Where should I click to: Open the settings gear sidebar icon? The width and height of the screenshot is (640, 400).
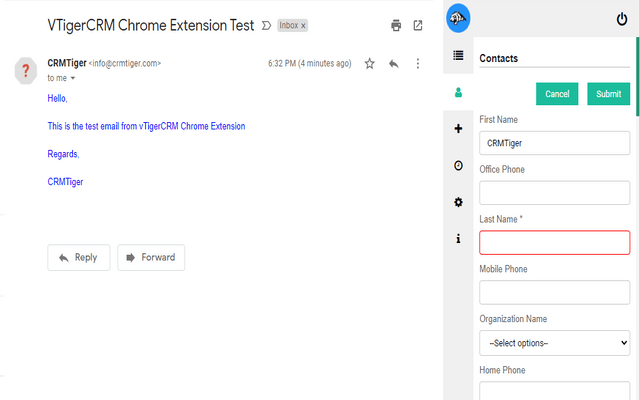(458, 202)
